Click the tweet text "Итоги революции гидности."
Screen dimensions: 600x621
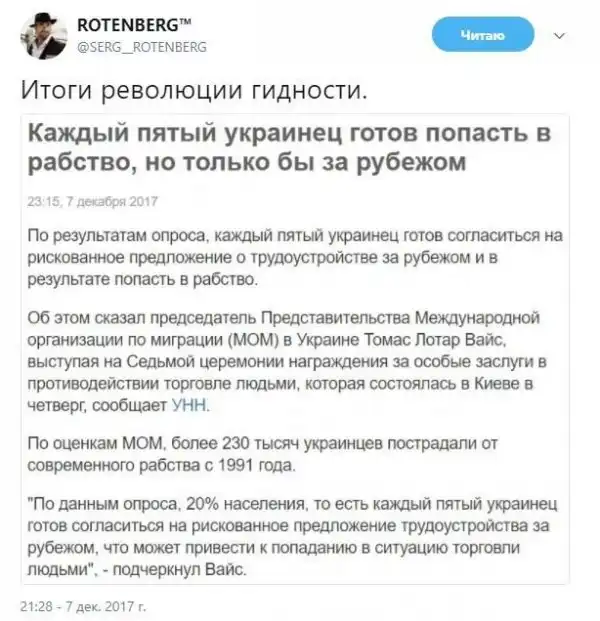(x=195, y=91)
